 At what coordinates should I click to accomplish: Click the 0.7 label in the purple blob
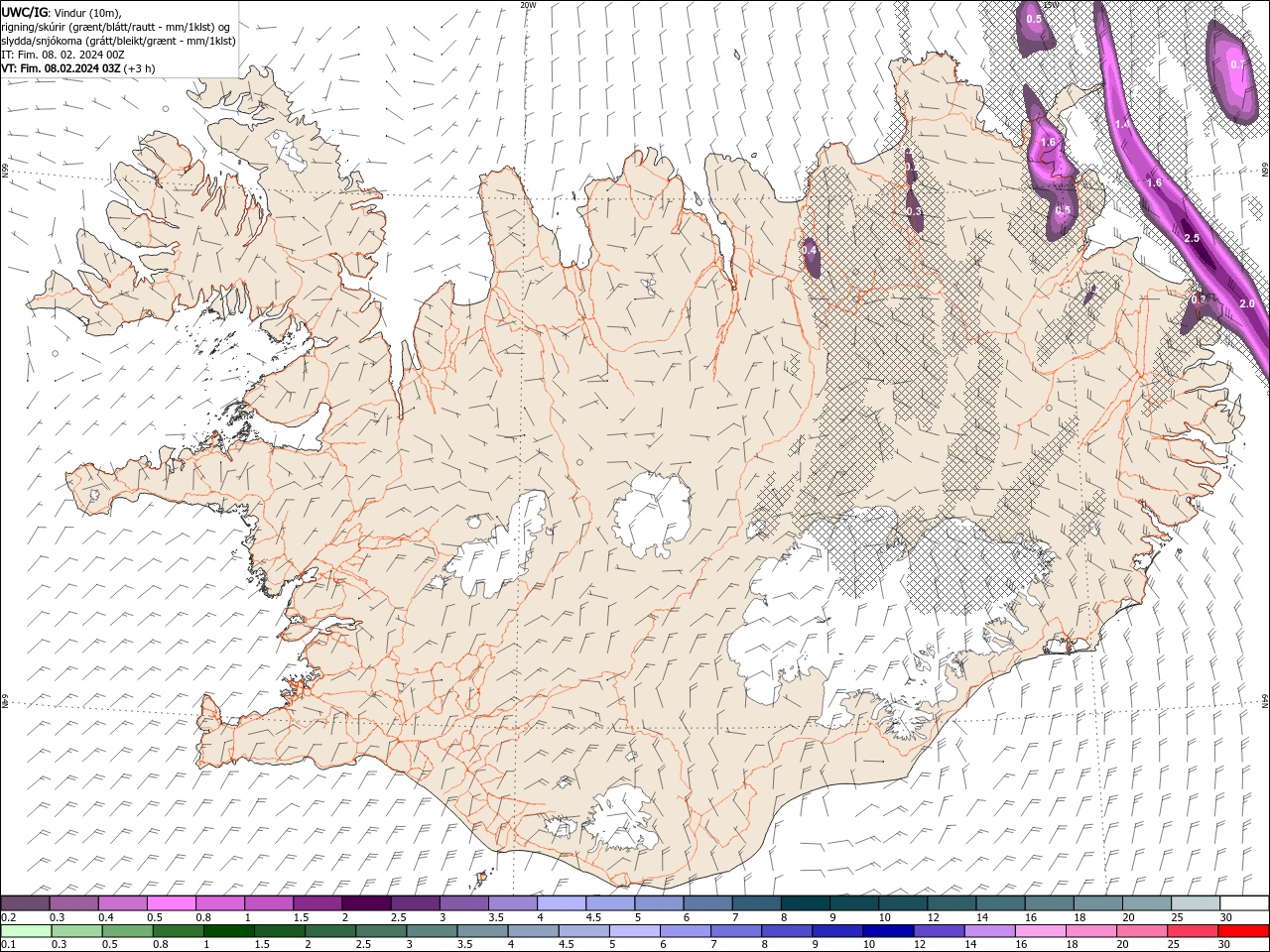(x=1237, y=64)
